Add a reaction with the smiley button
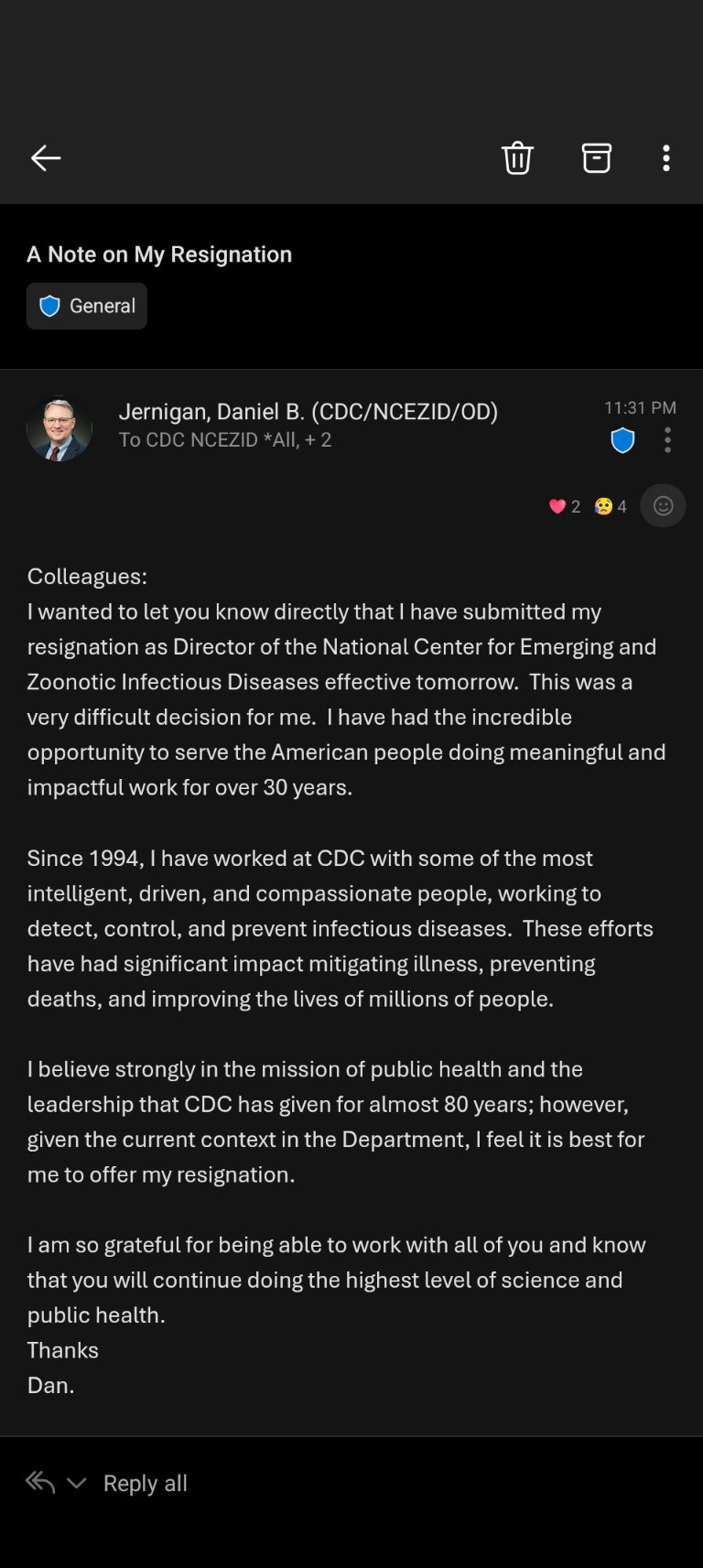This screenshot has width=703, height=1568. point(663,506)
